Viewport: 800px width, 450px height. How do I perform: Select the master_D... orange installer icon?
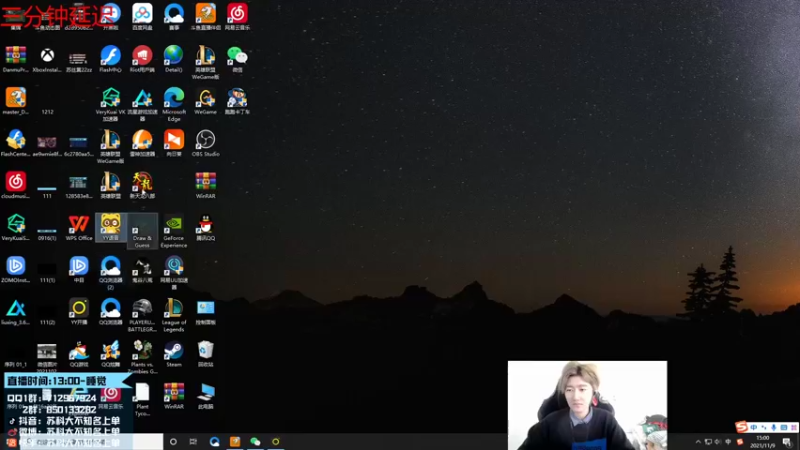(x=15, y=101)
